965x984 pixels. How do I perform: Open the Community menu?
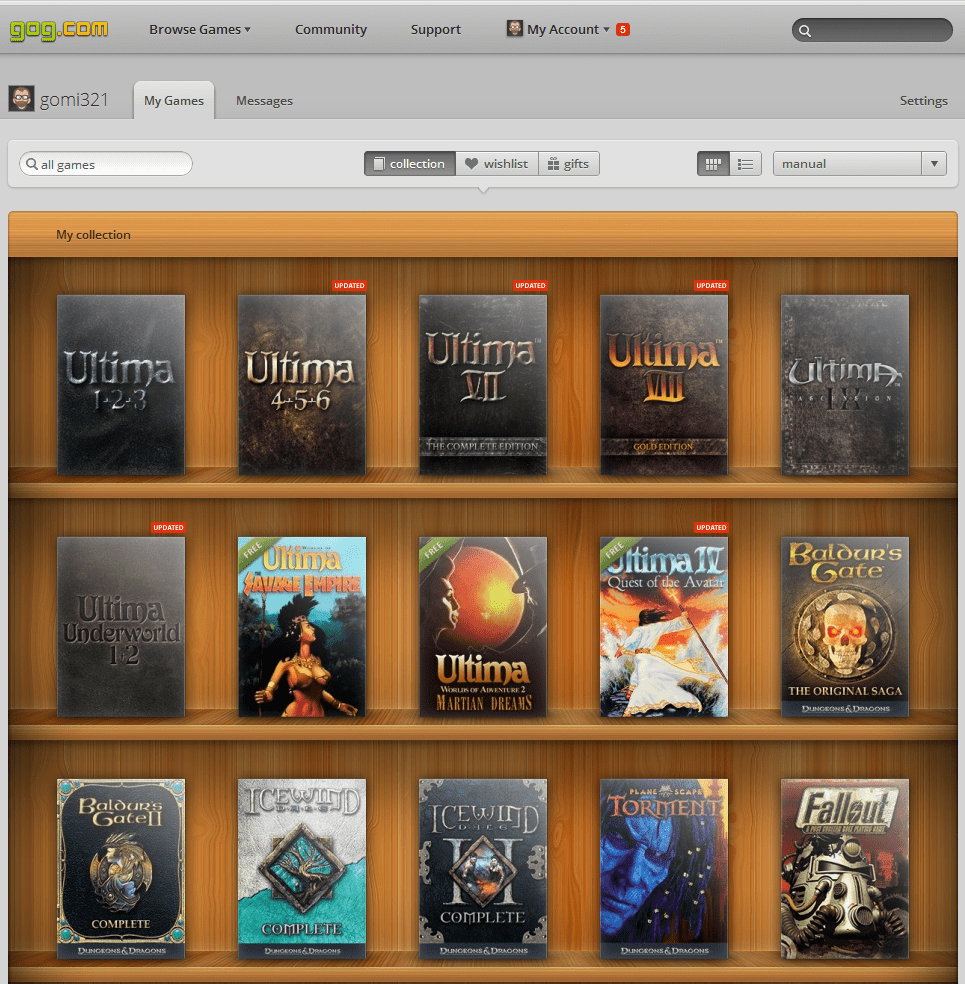tap(331, 29)
